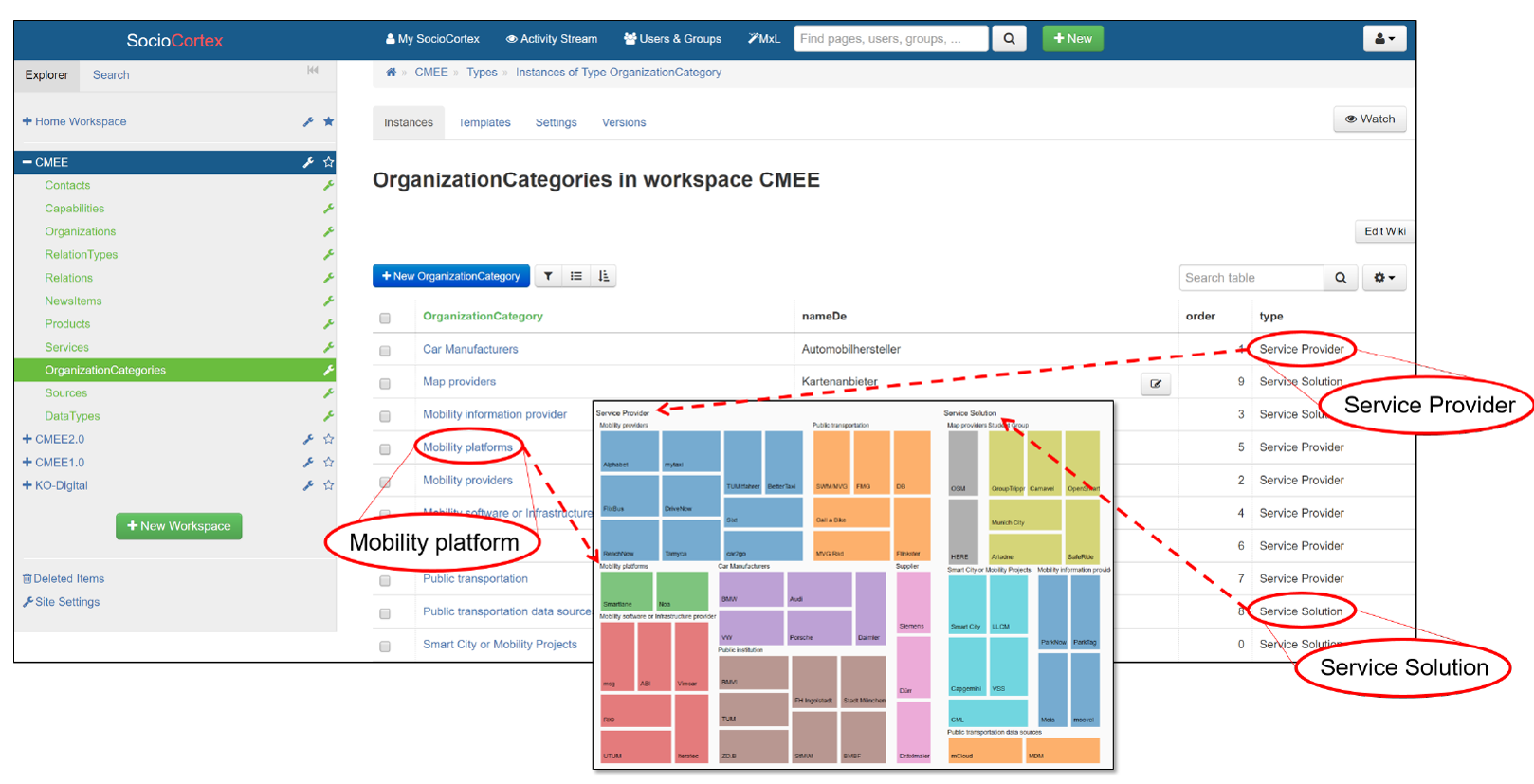Open MxL in the navbar

[764, 39]
